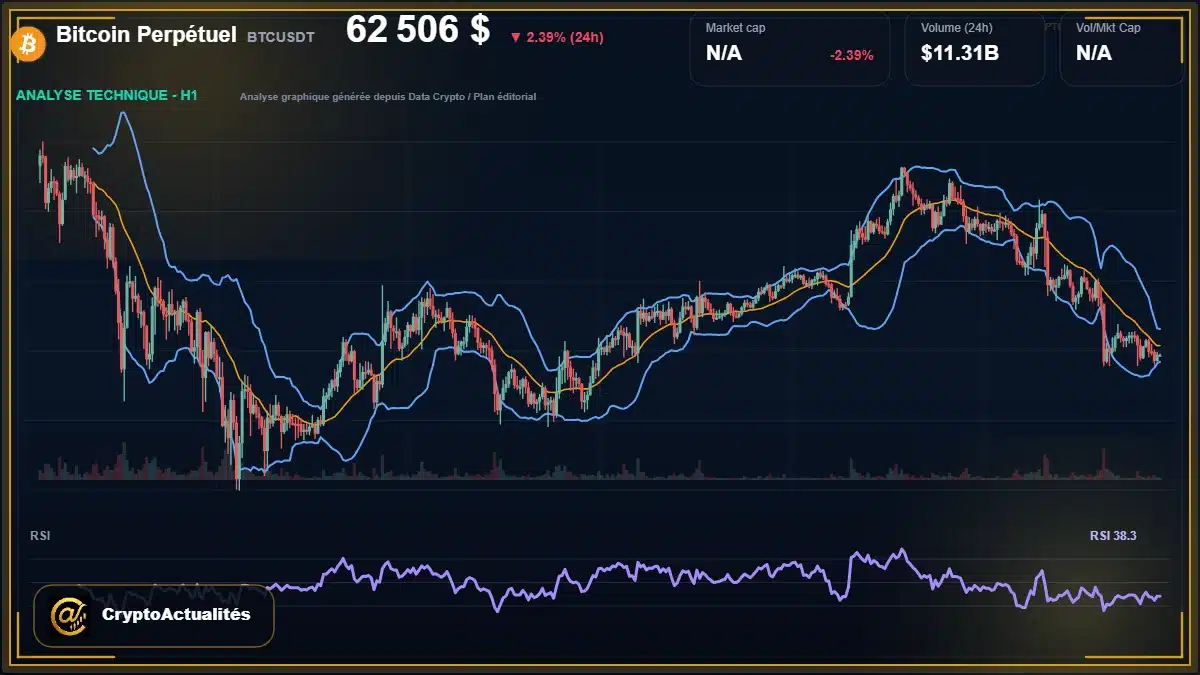The image size is (1200, 675).
Task: Click the Market cap card
Action: [x=790, y=49]
